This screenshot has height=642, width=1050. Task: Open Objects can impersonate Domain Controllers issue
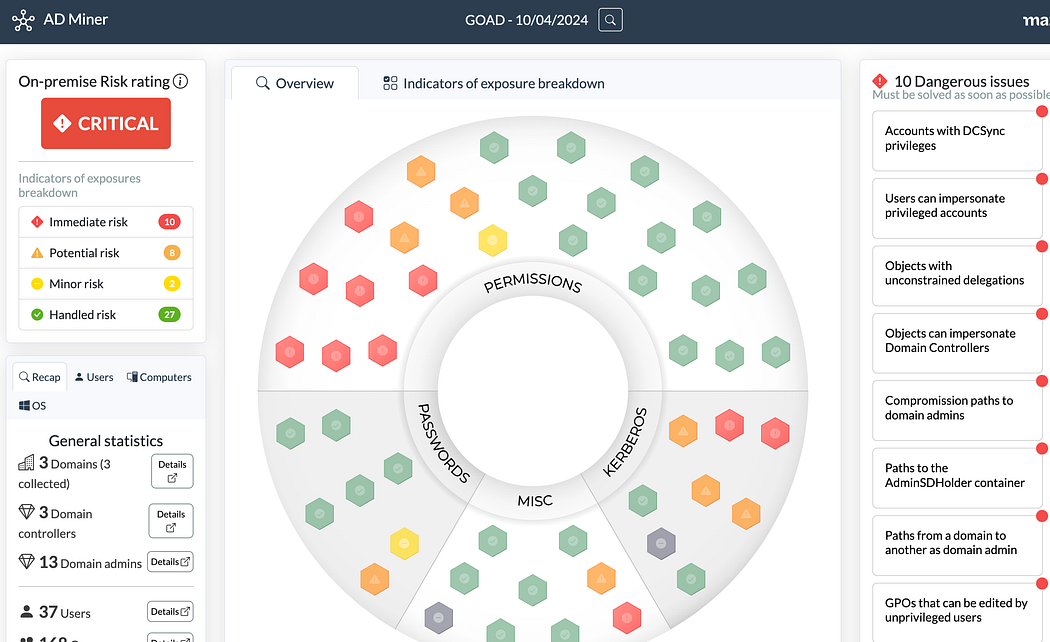coord(958,342)
